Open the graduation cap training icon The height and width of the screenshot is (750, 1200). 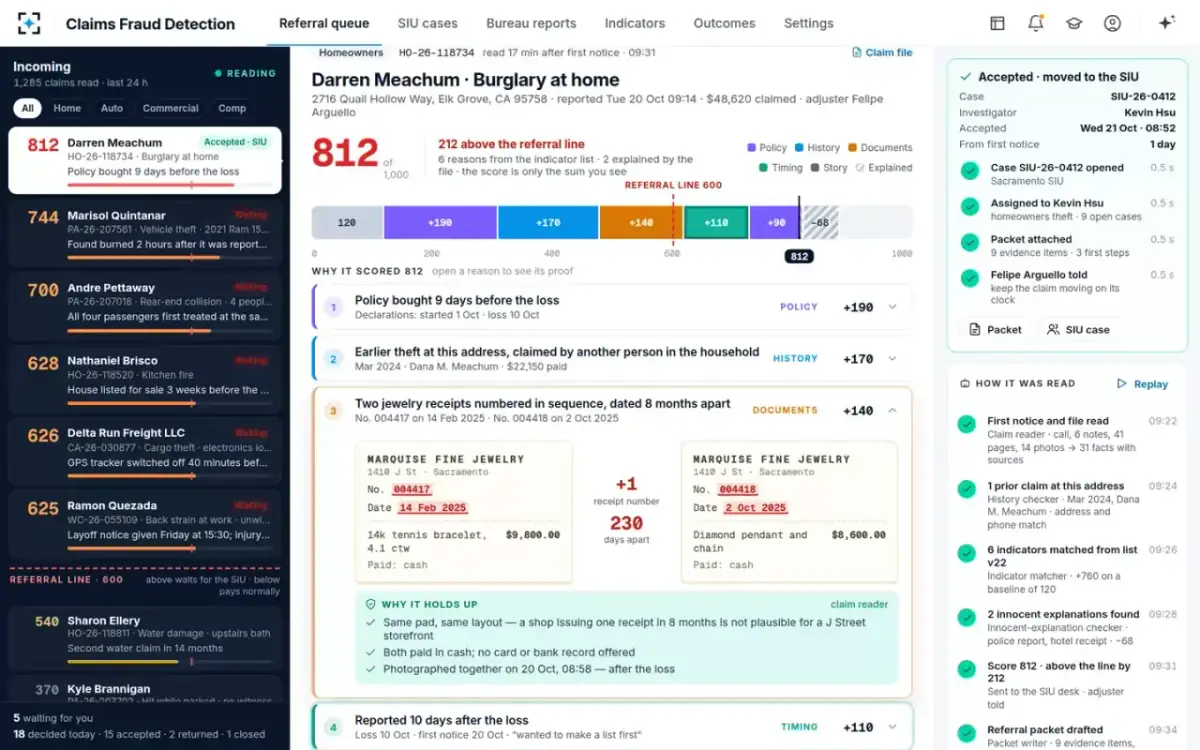[1073, 23]
